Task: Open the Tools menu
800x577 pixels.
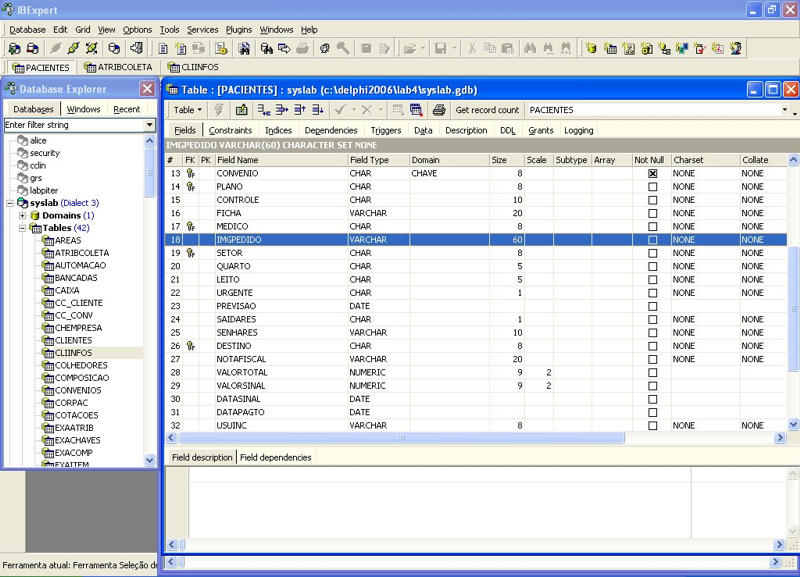Action: point(169,30)
